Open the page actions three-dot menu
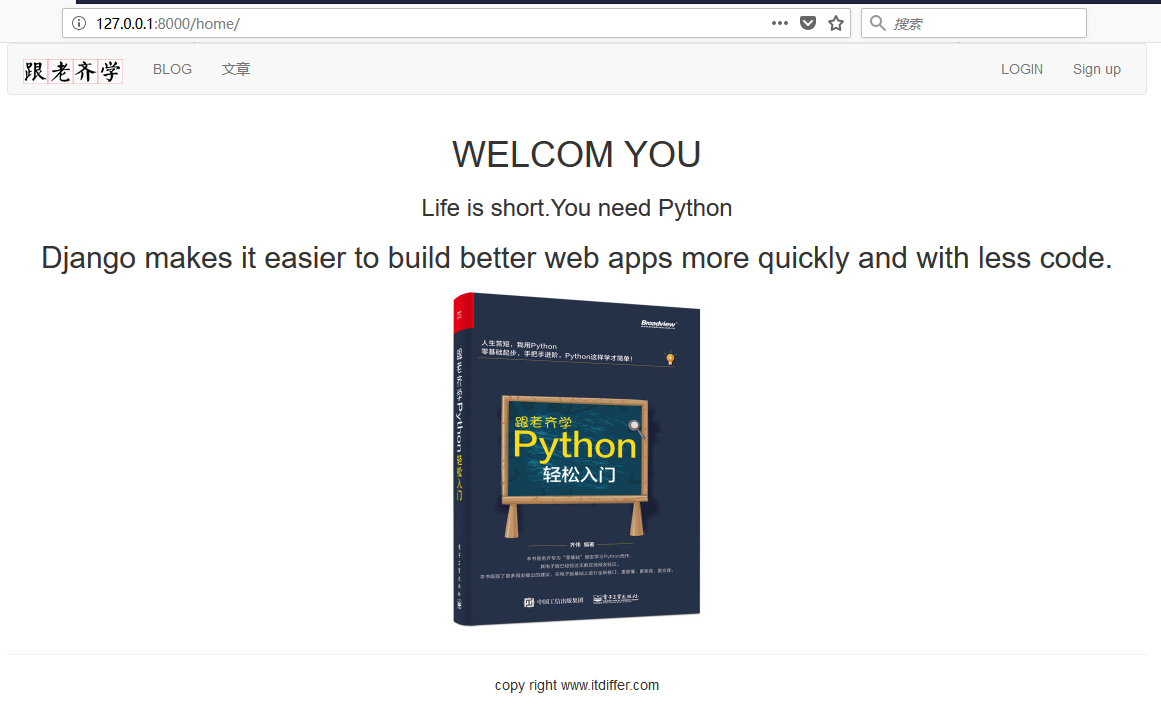 point(780,23)
